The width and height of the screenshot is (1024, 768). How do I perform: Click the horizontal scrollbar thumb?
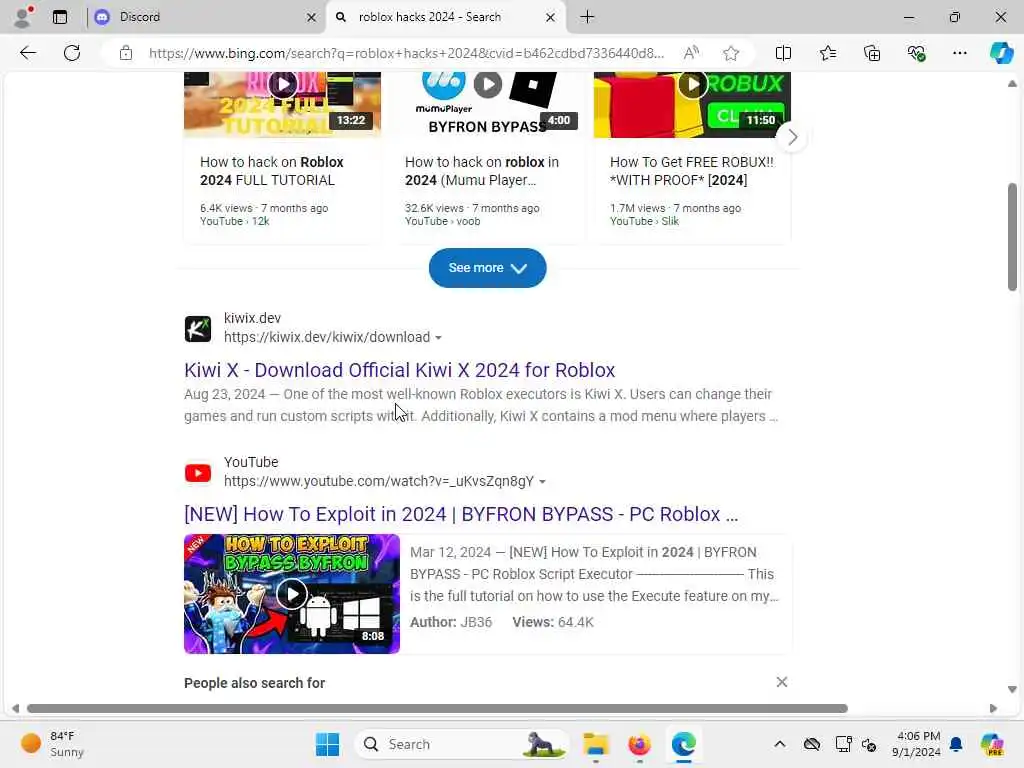(438, 709)
